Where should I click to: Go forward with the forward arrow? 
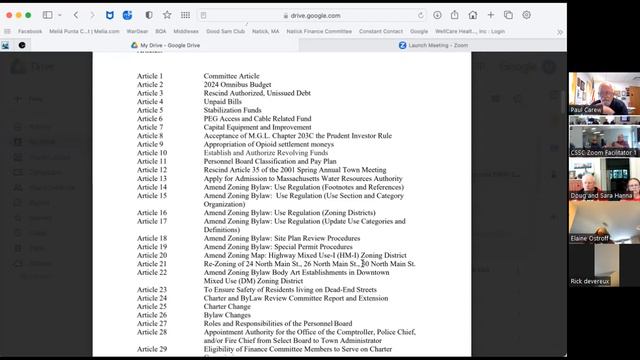(92, 15)
